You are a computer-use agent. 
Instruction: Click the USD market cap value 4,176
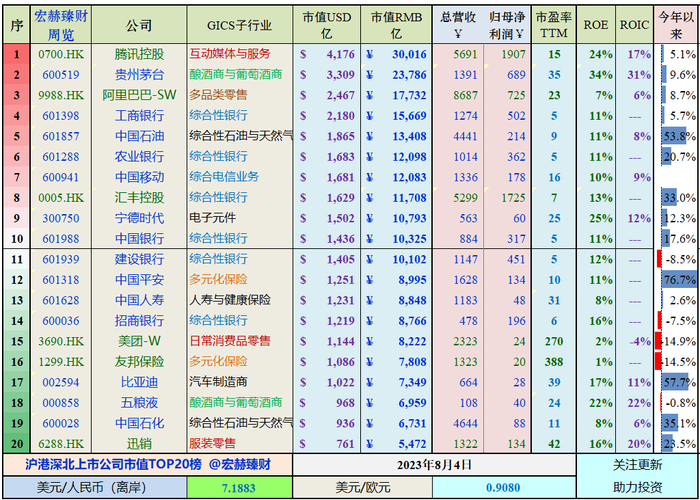(340, 55)
